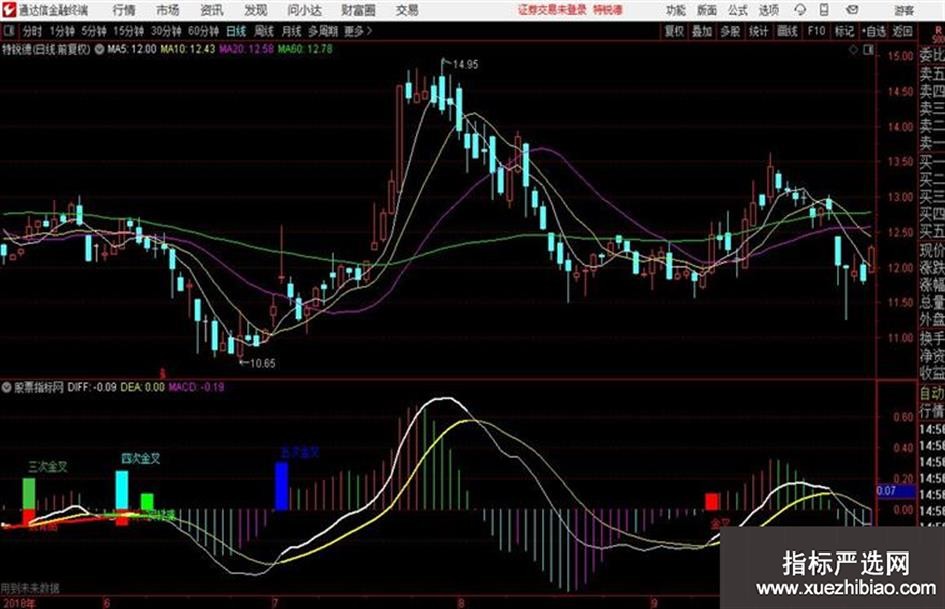The width and height of the screenshot is (945, 609).
Task: Click the MA20: 12.58 value label
Action: pos(246,49)
